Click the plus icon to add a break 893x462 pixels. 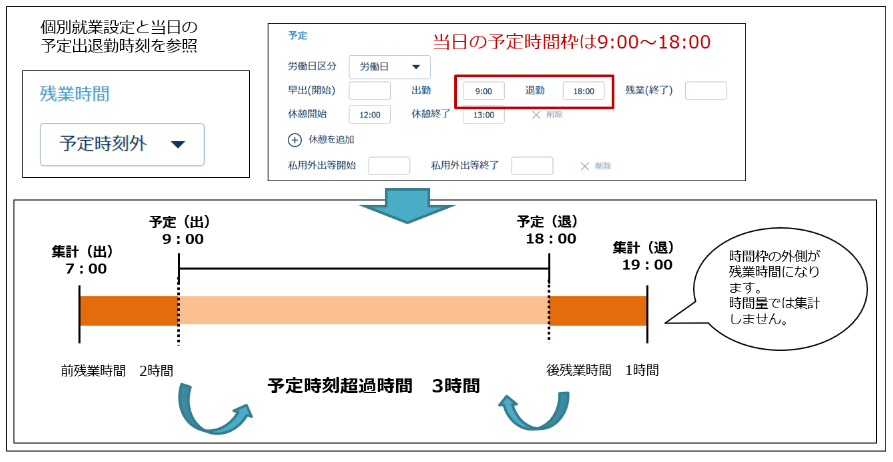tap(295, 139)
